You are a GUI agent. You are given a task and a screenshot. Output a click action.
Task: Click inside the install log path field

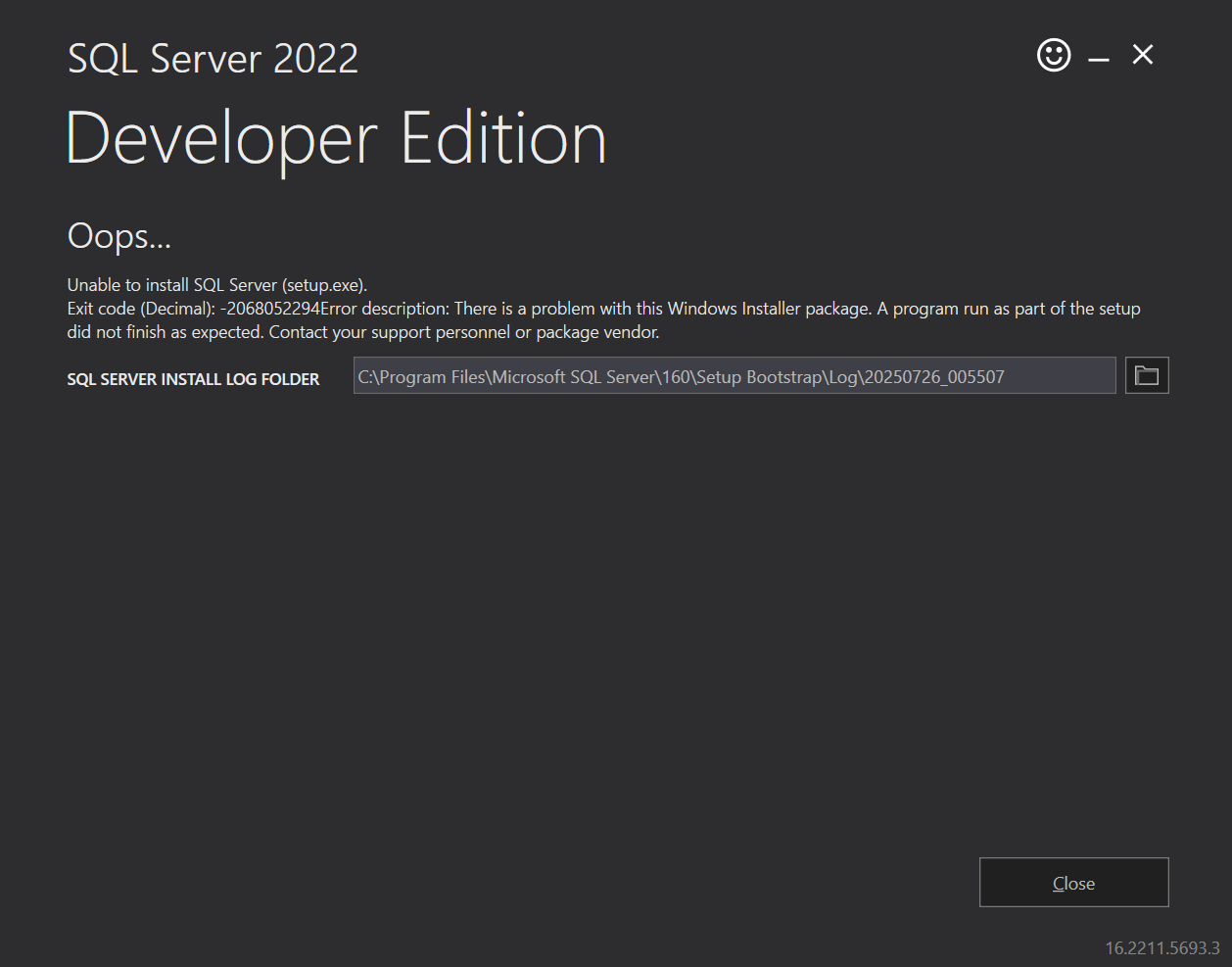click(734, 375)
